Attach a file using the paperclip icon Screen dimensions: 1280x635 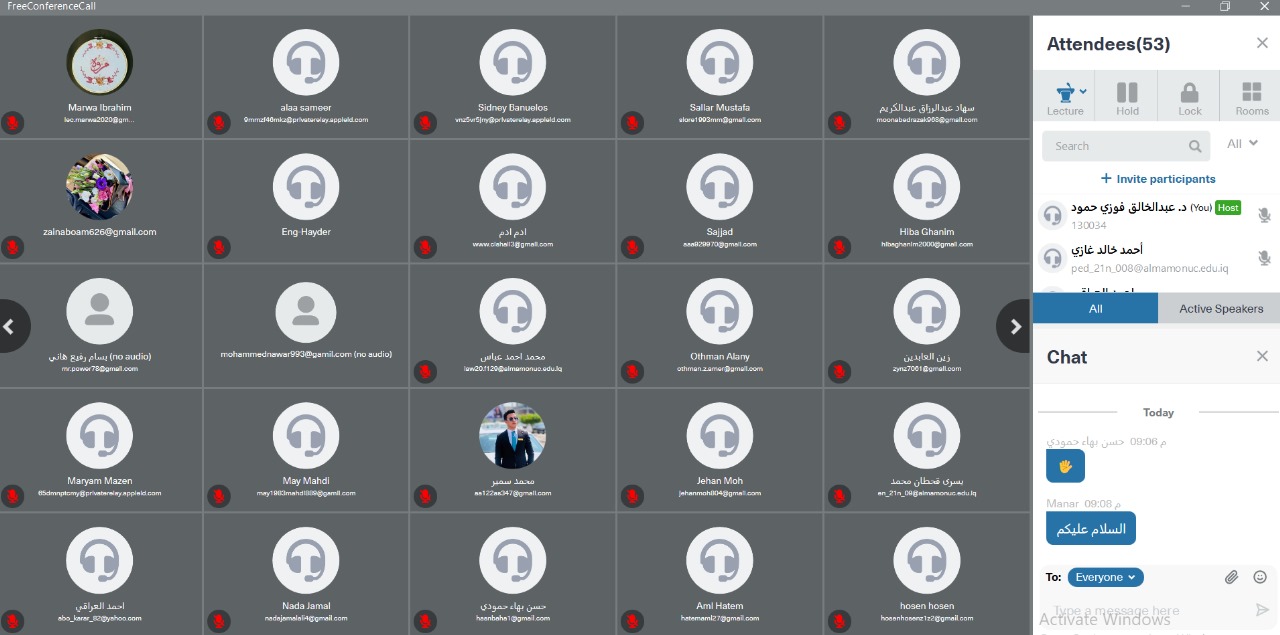[x=1232, y=577]
